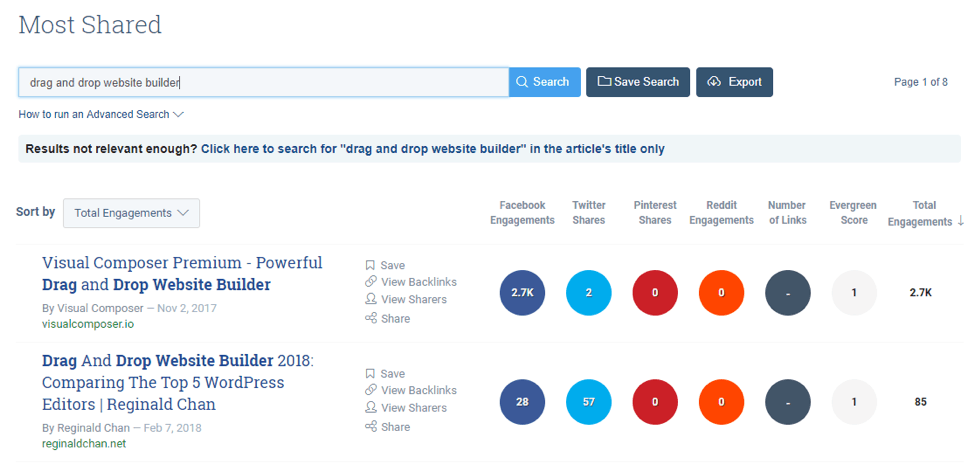Click the Share icon for Visual Composer article
This screenshot has height=465, width=975.
coord(370,319)
